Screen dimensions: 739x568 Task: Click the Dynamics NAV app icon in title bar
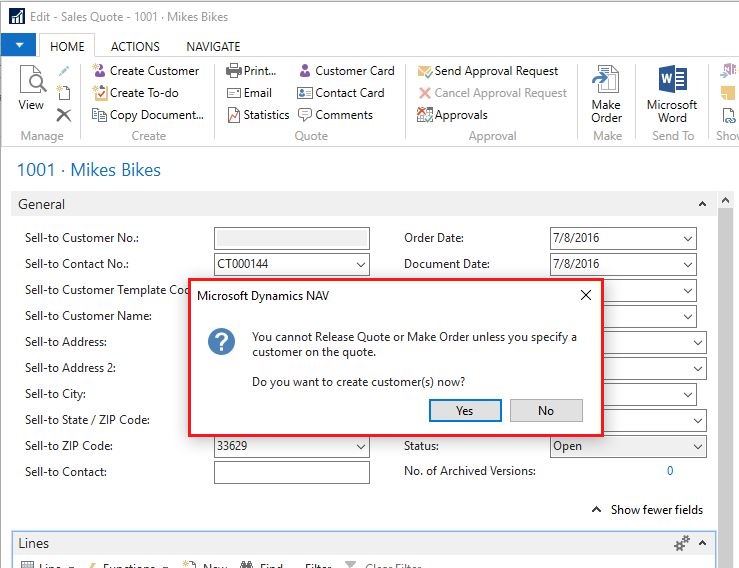tap(16, 16)
